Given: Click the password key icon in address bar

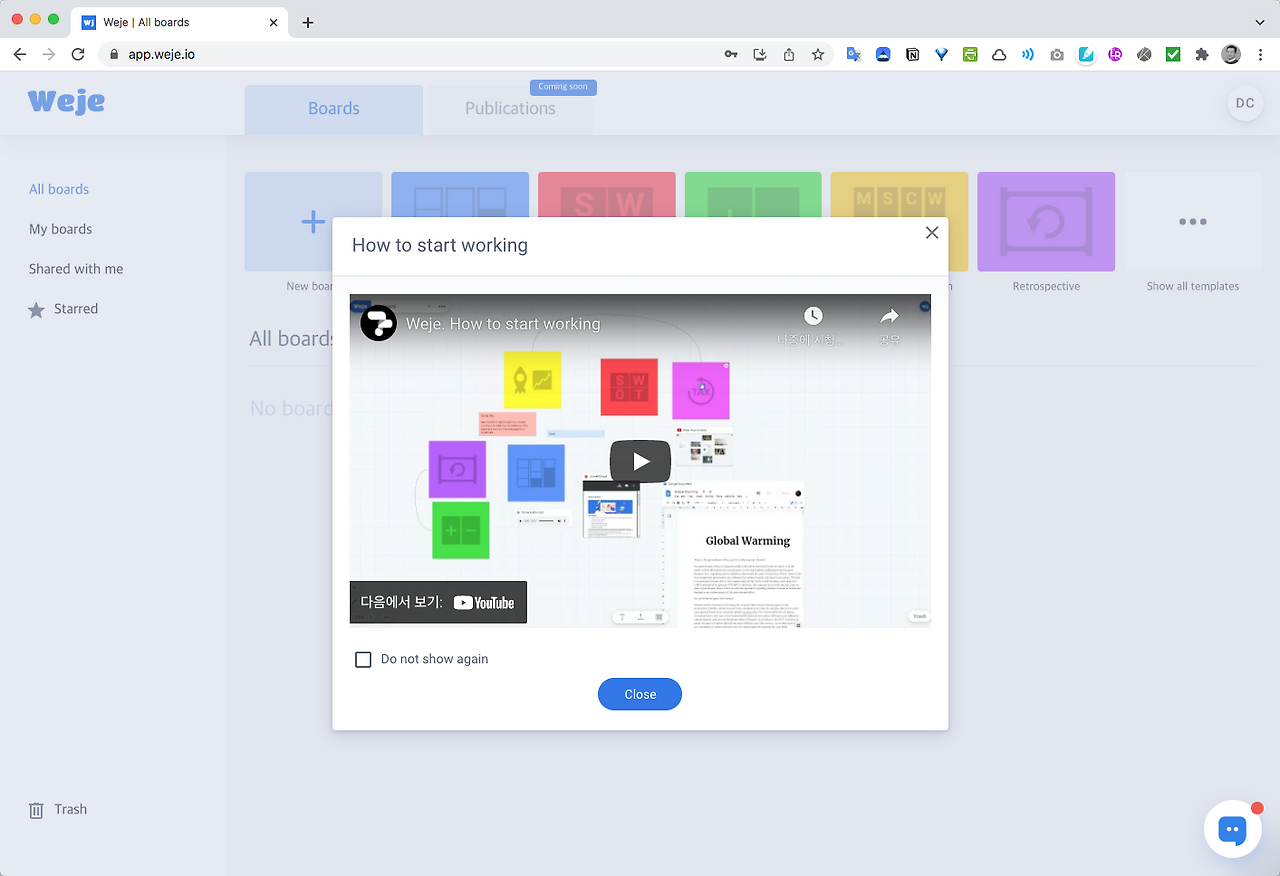Looking at the screenshot, I should click(x=732, y=55).
